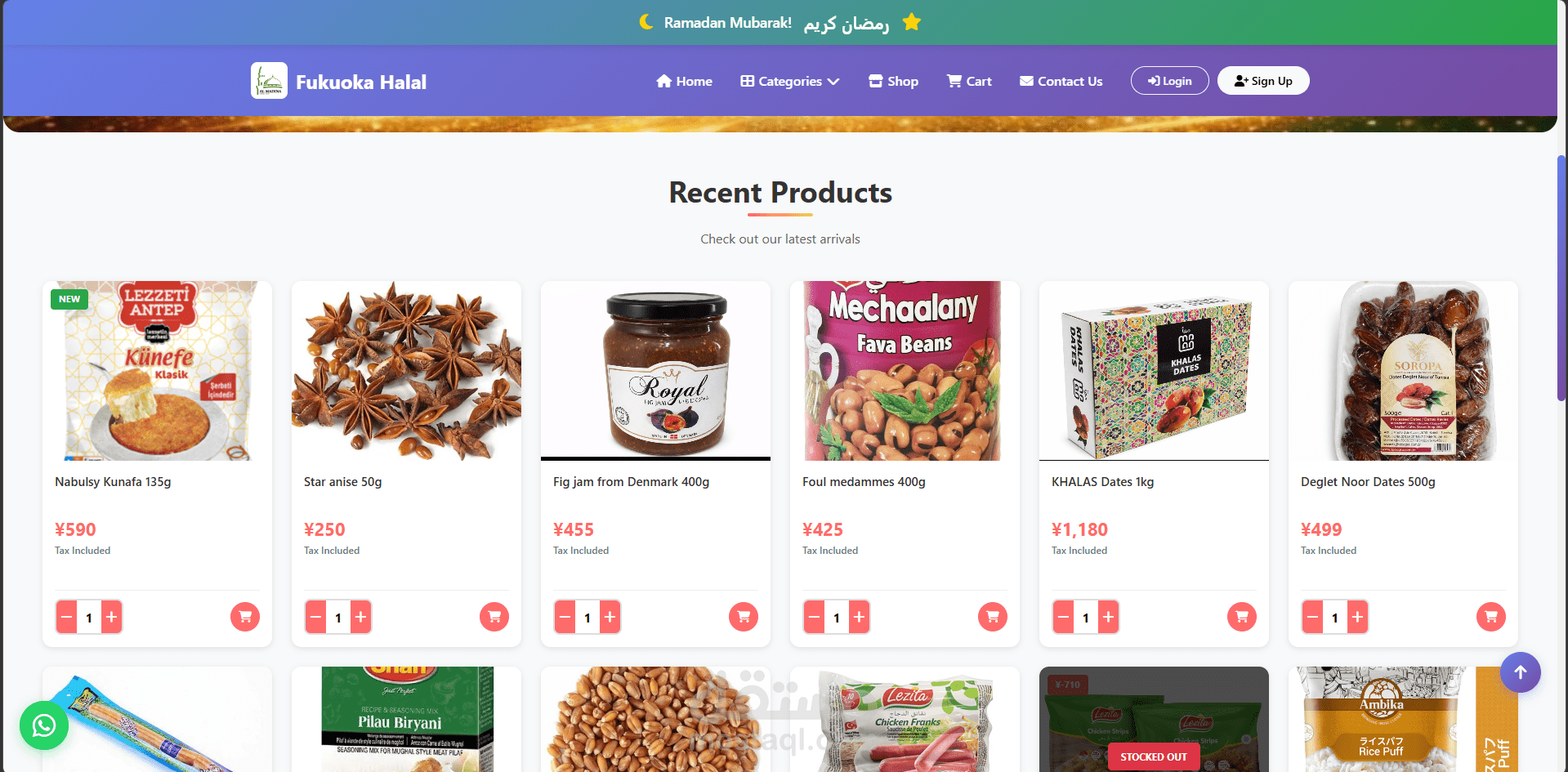Viewport: 1568px width, 772px height.
Task: Expand the Categories dropdown menu
Action: [x=790, y=81]
